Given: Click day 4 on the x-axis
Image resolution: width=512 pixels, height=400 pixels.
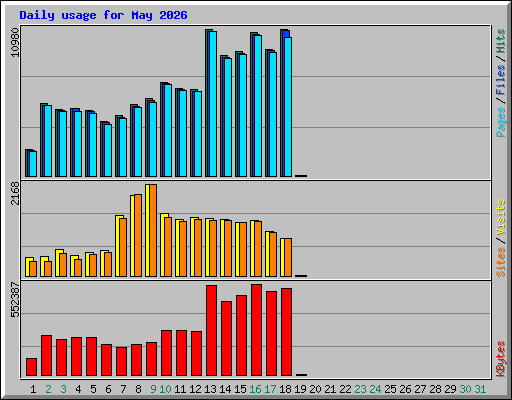Looking at the screenshot, I should click(78, 389).
